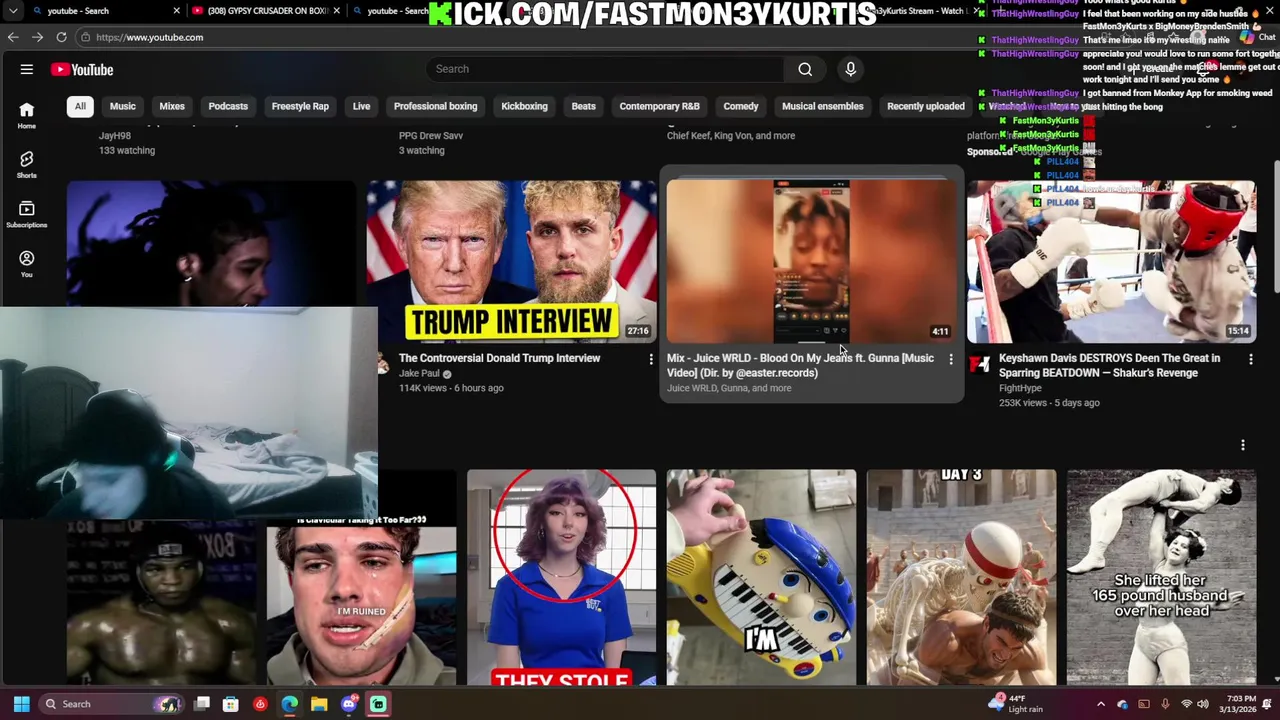Image resolution: width=1280 pixels, height=720 pixels.
Task: Select the Mixes filter chip
Action: click(x=172, y=106)
